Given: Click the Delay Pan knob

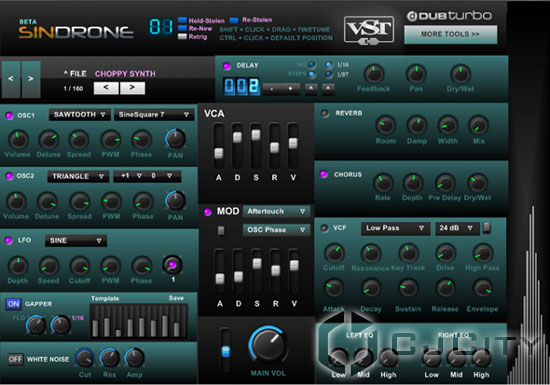Looking at the screenshot, I should [x=416, y=74].
